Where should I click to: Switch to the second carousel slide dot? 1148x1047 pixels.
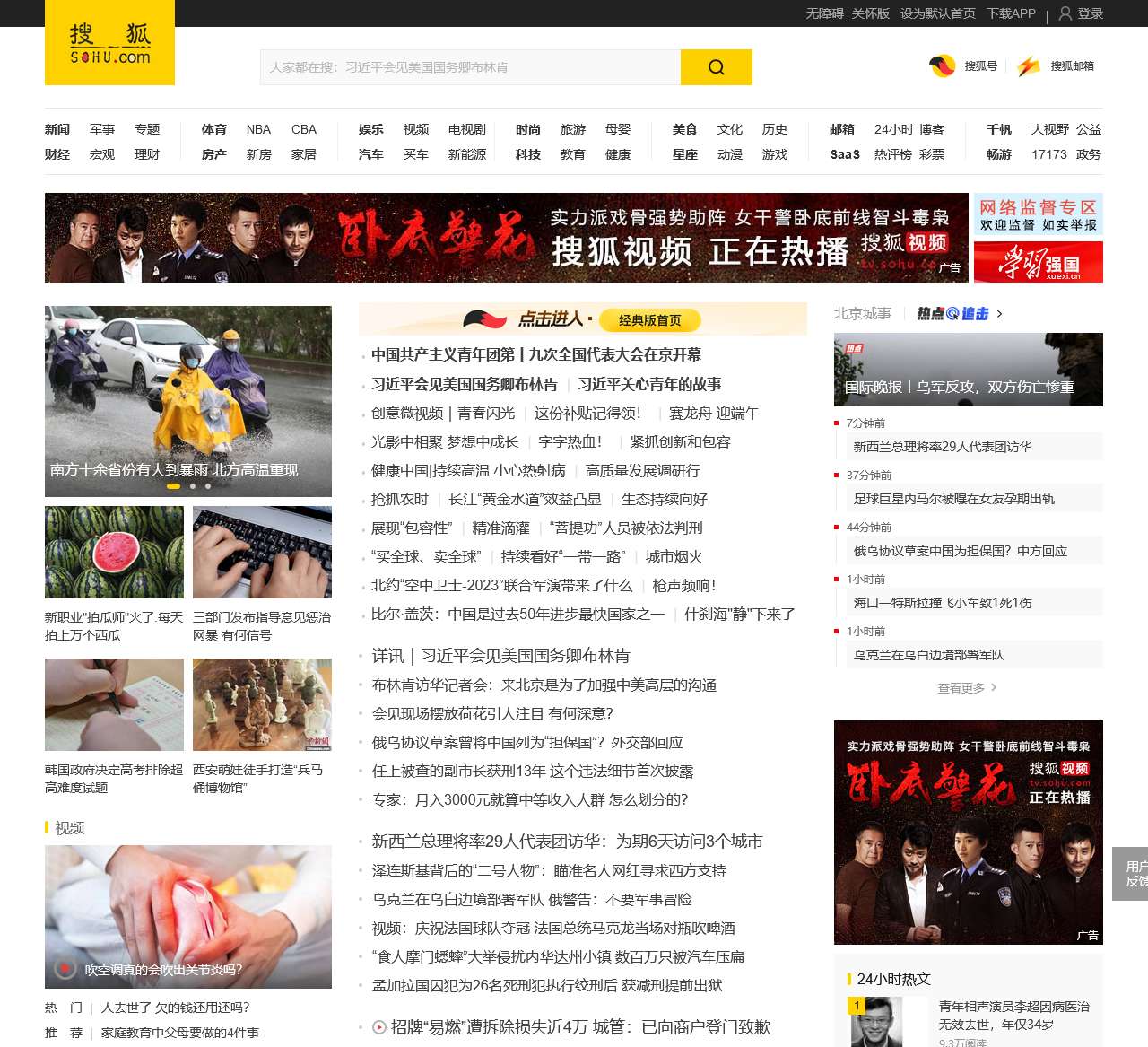(x=192, y=486)
